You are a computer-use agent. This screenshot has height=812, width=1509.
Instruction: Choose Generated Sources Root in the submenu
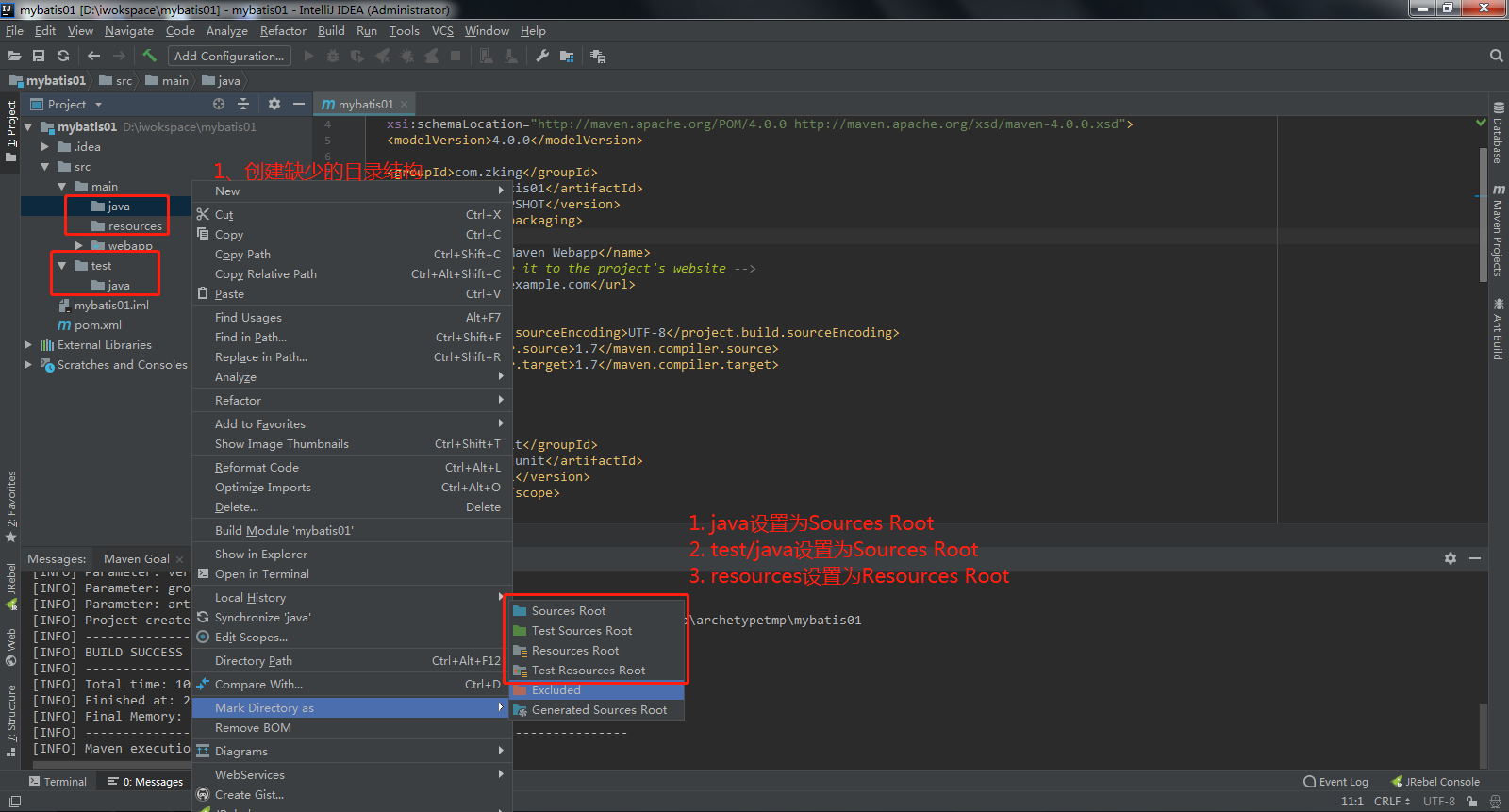click(597, 710)
